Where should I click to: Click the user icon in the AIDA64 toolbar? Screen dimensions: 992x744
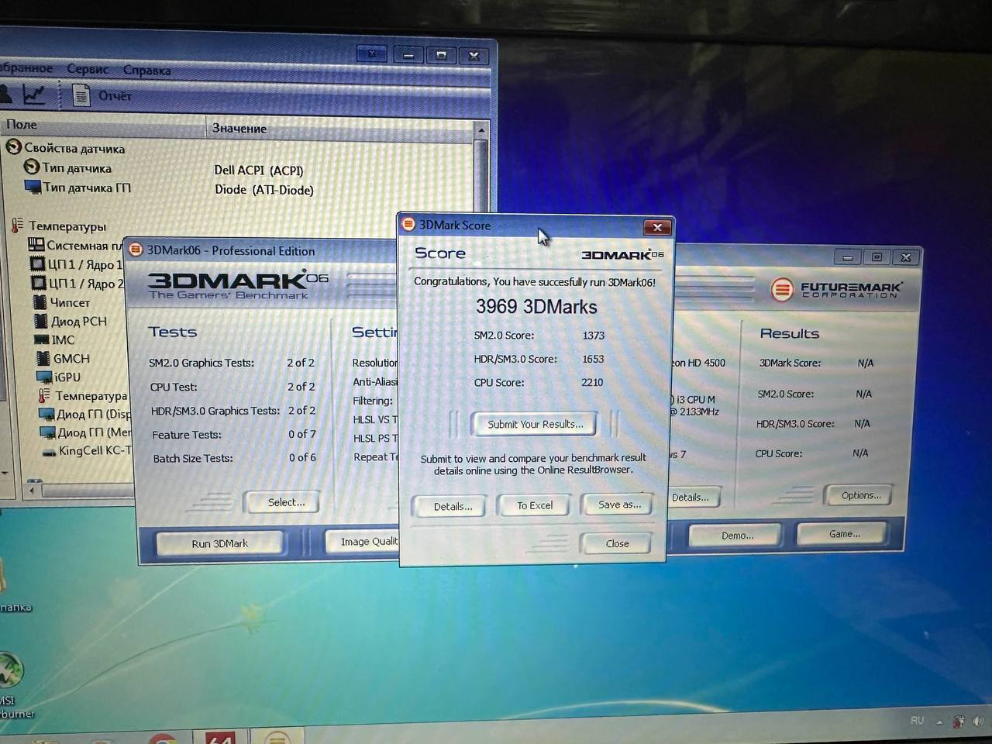[x=5, y=94]
